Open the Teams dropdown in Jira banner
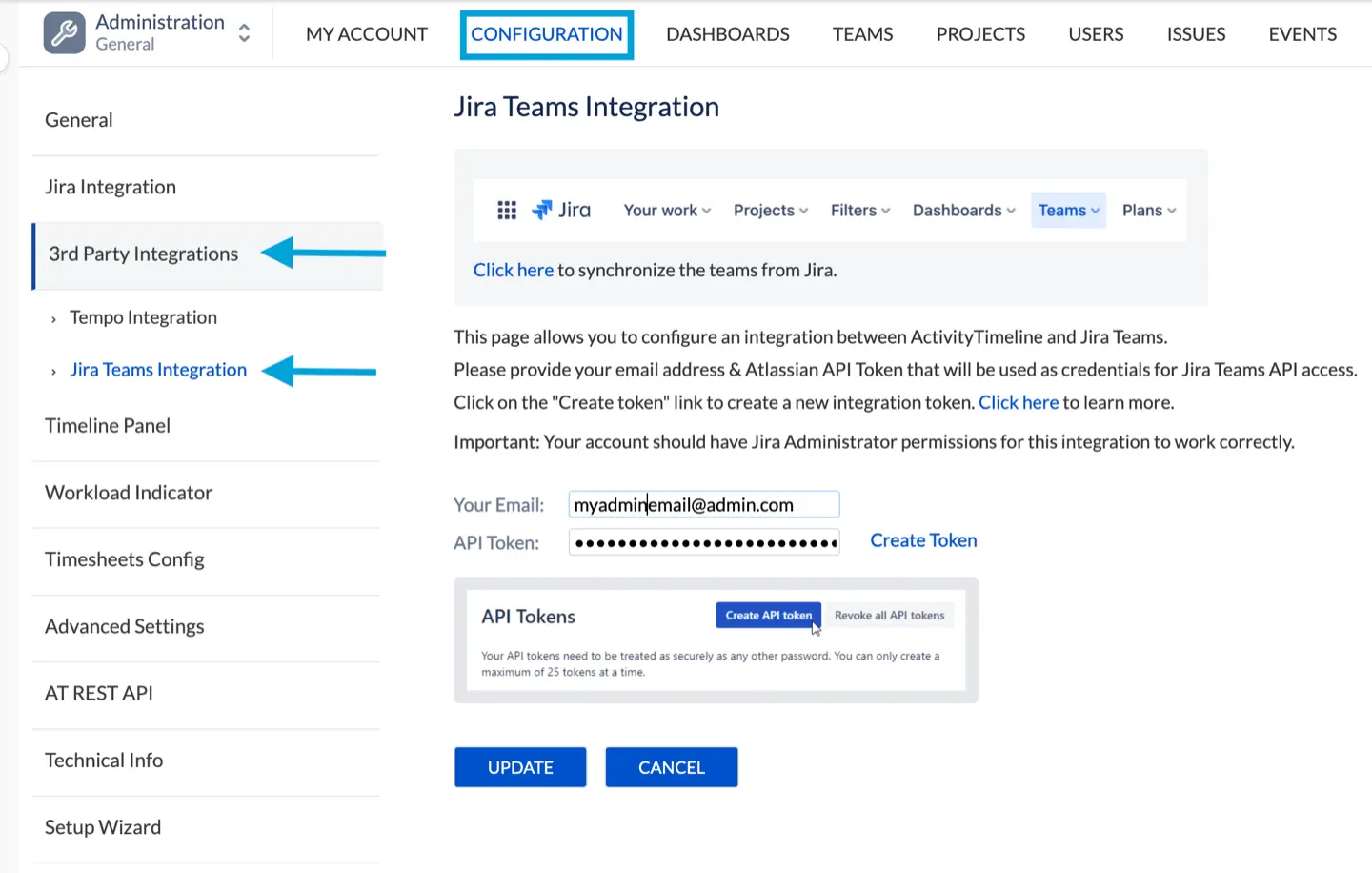 pyautogui.click(x=1068, y=211)
